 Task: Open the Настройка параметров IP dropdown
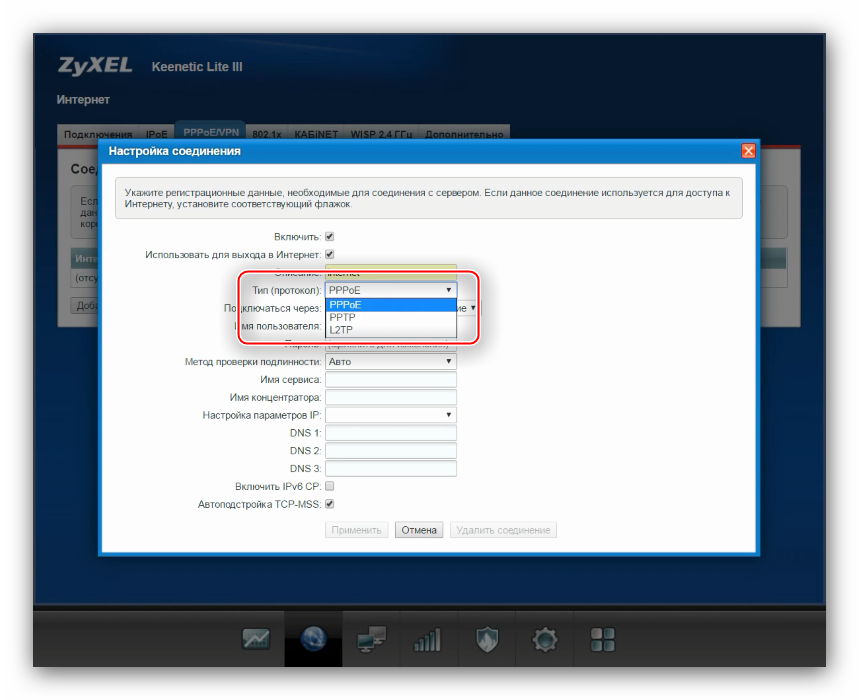click(x=391, y=414)
